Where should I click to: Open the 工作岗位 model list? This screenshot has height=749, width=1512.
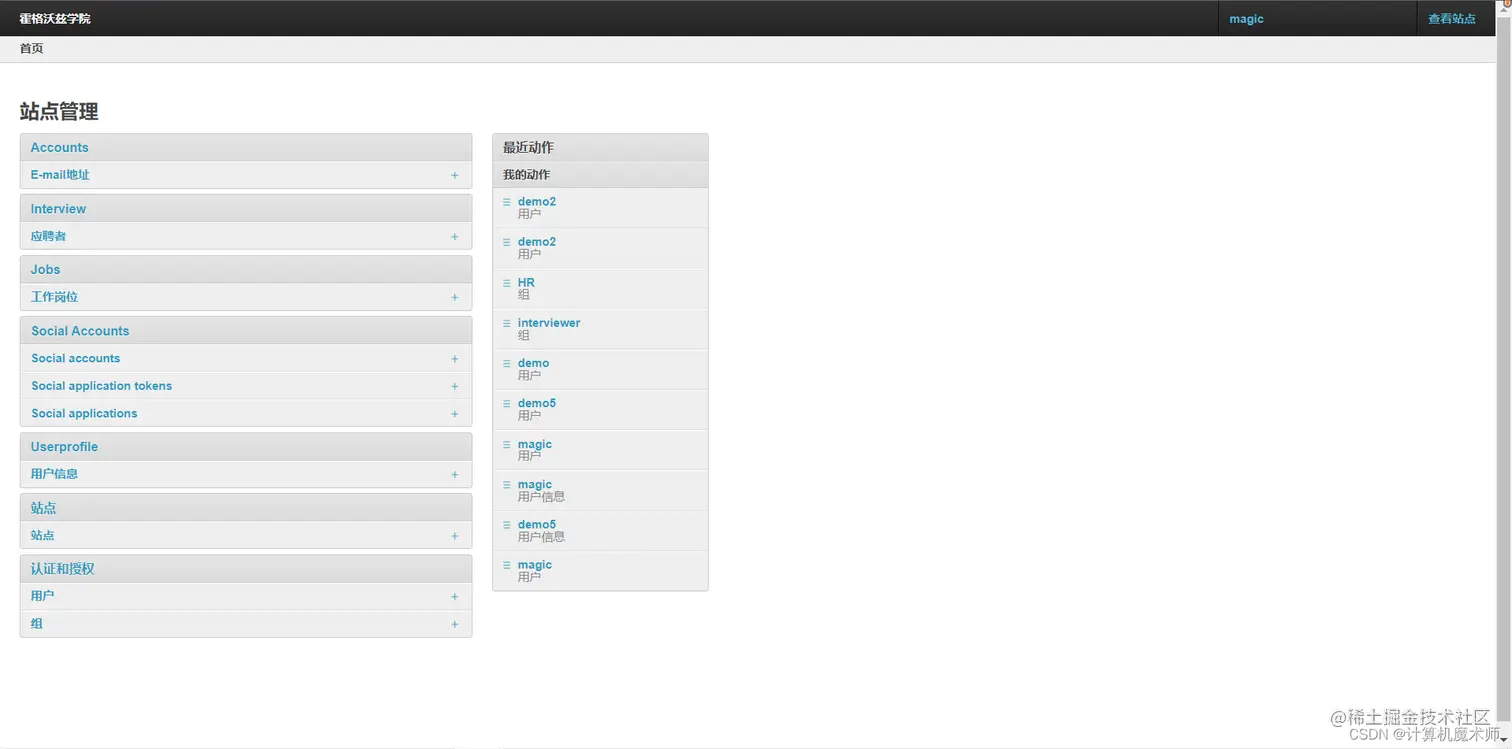(54, 297)
